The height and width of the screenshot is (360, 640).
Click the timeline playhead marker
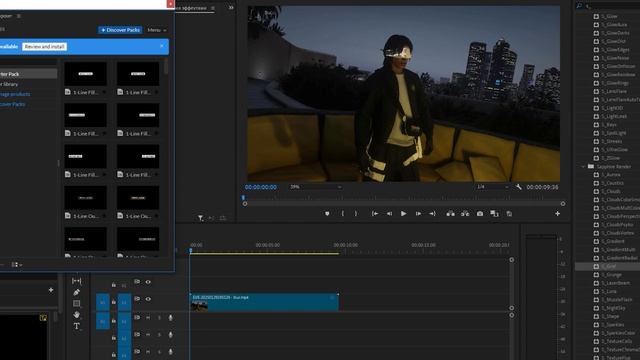pos(191,251)
